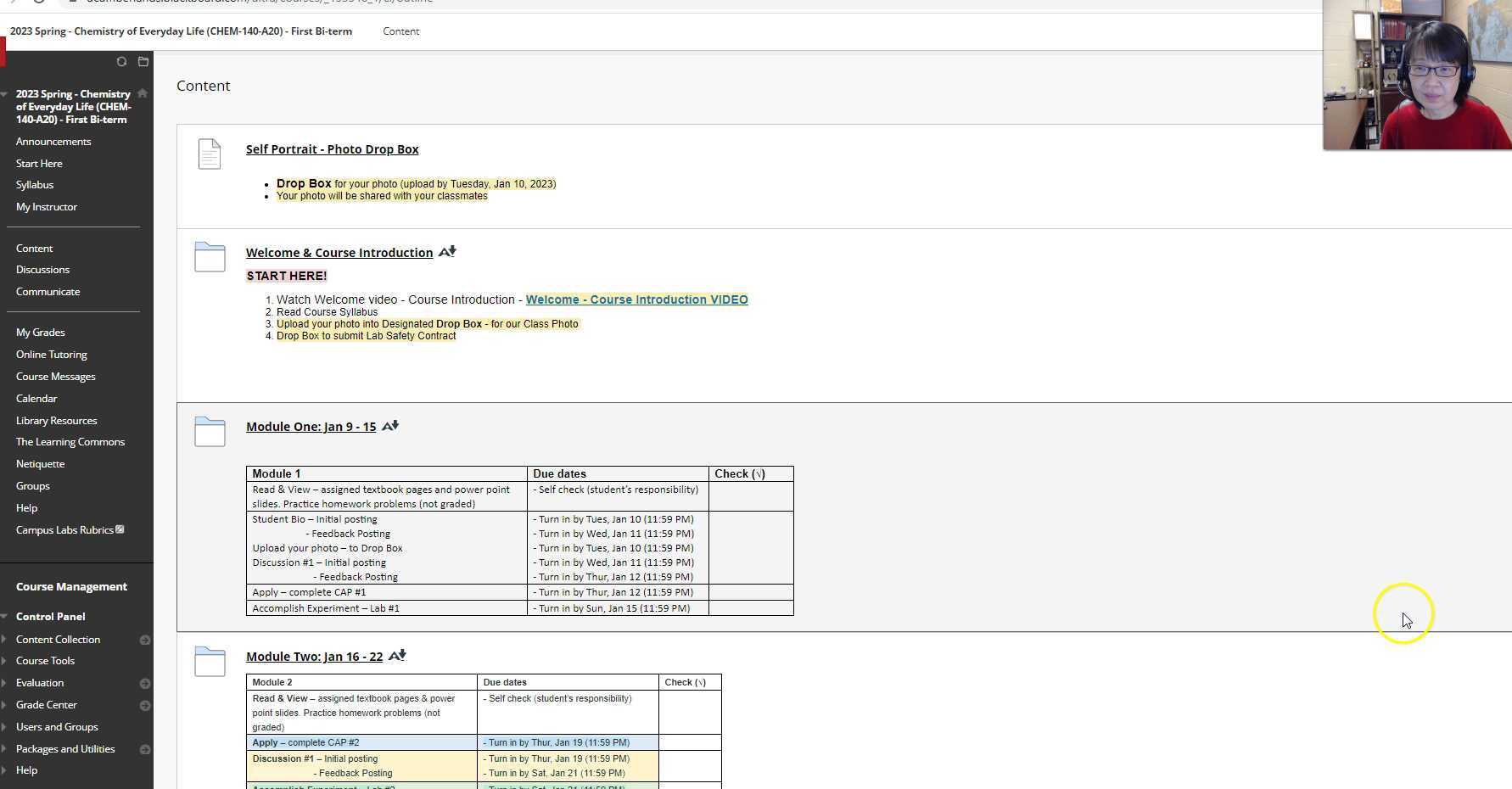Click the folder icon for Module Two
The width and height of the screenshot is (1512, 789).
(x=210, y=661)
